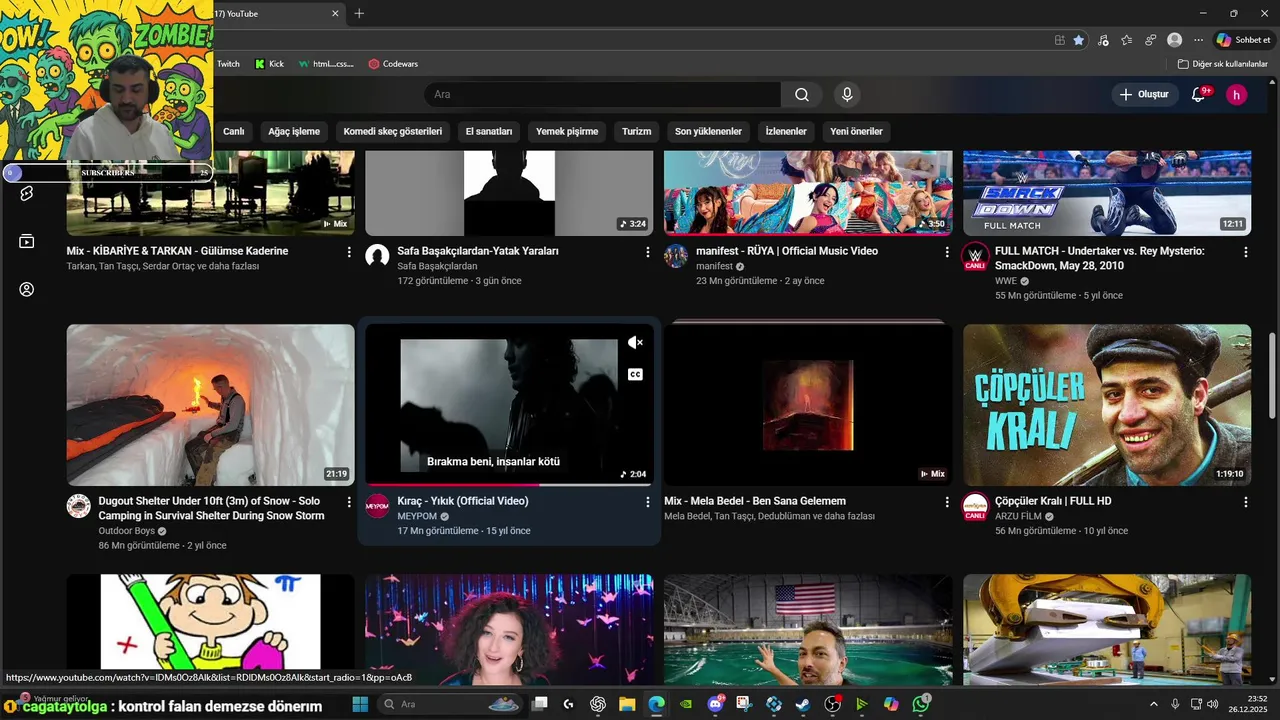Open the Çöpçüler Kralı thumbnail
Viewport: 1280px width, 720px height.
[1107, 405]
